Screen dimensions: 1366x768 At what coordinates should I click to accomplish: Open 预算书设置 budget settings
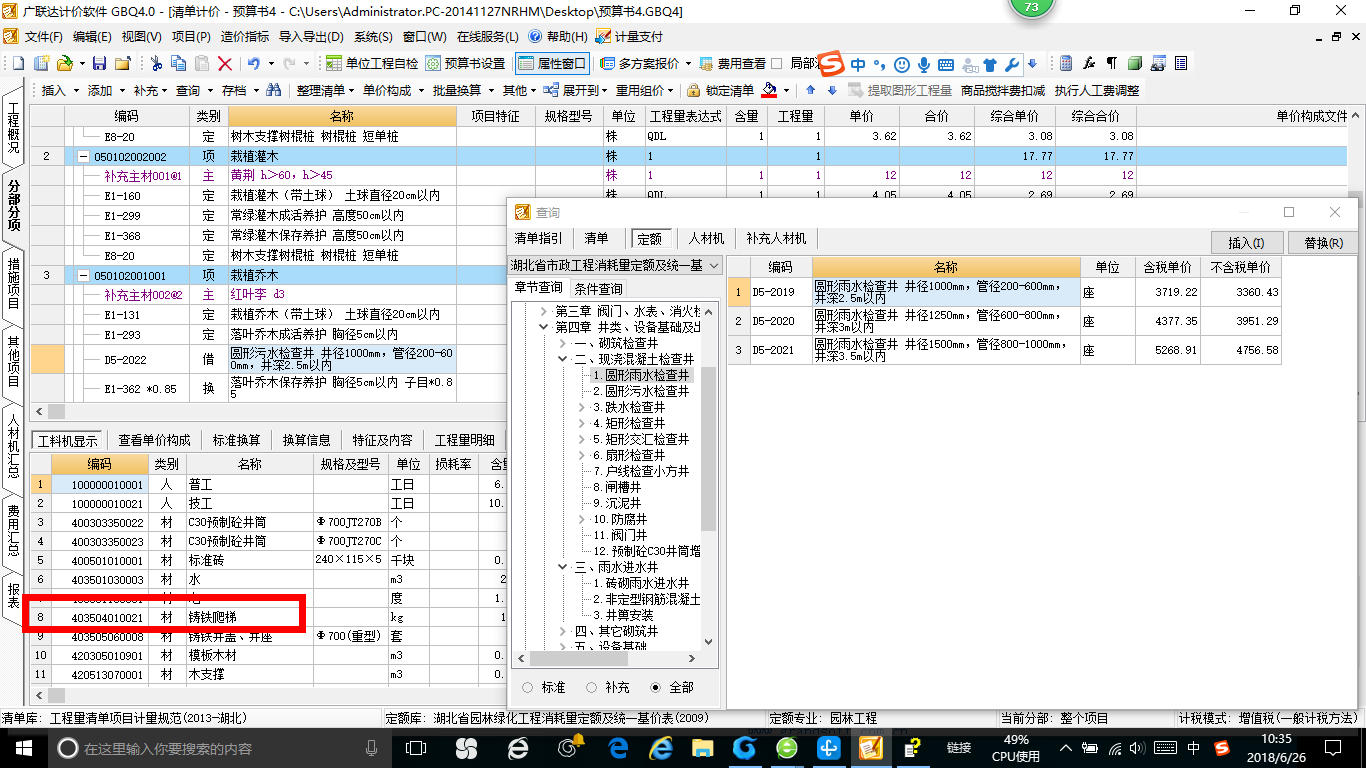[x=466, y=63]
